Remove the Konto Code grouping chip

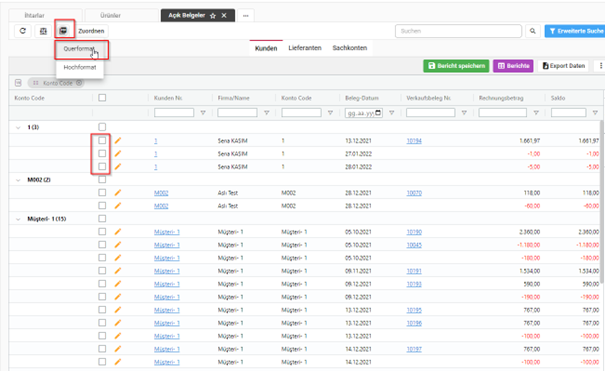coord(79,83)
